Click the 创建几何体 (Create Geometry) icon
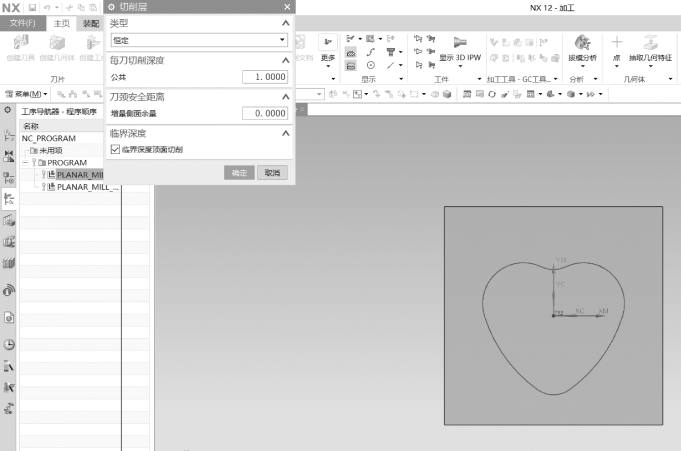This screenshot has width=681, height=451. (57, 43)
